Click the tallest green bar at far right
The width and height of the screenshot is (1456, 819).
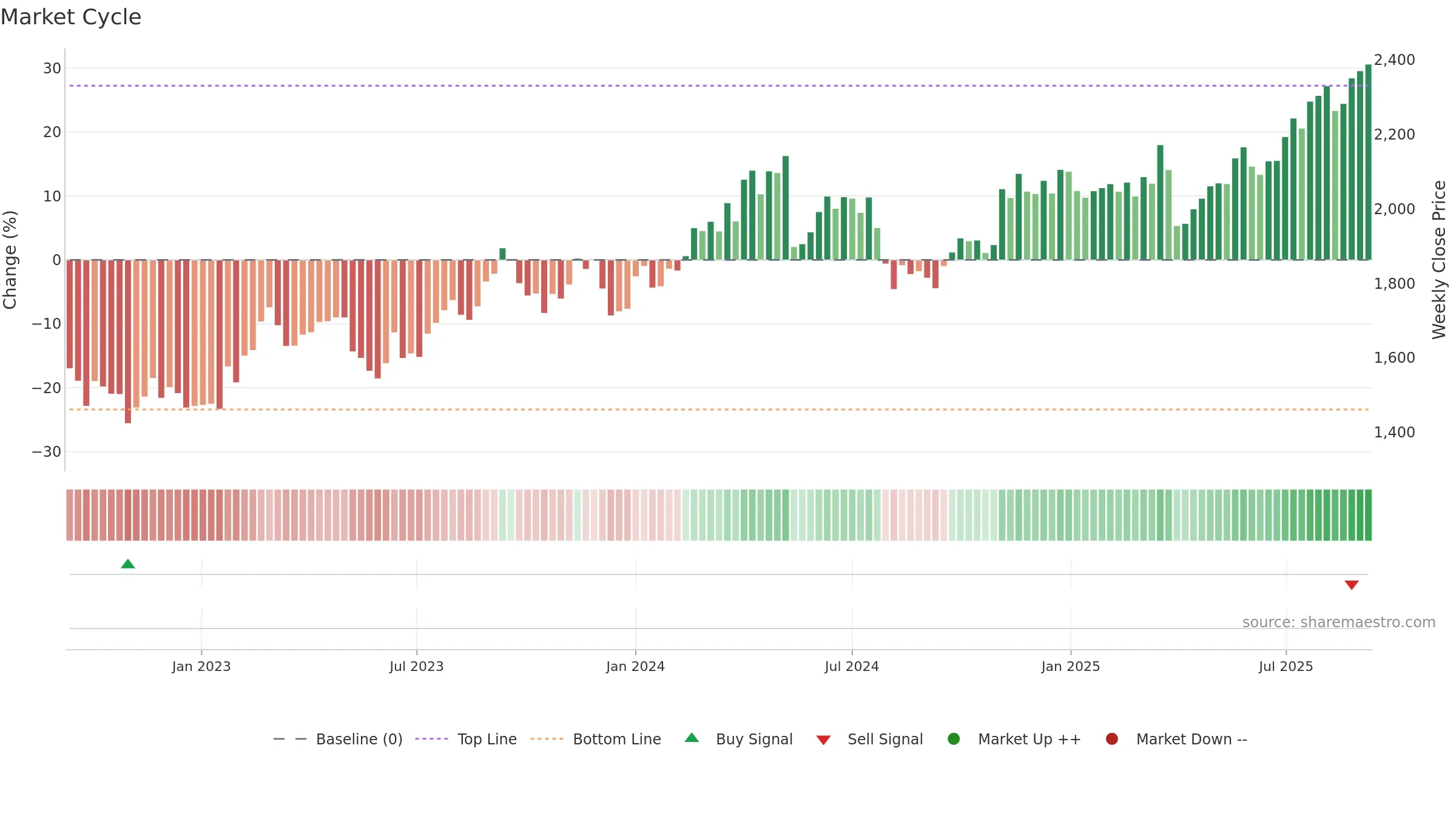(1368, 162)
